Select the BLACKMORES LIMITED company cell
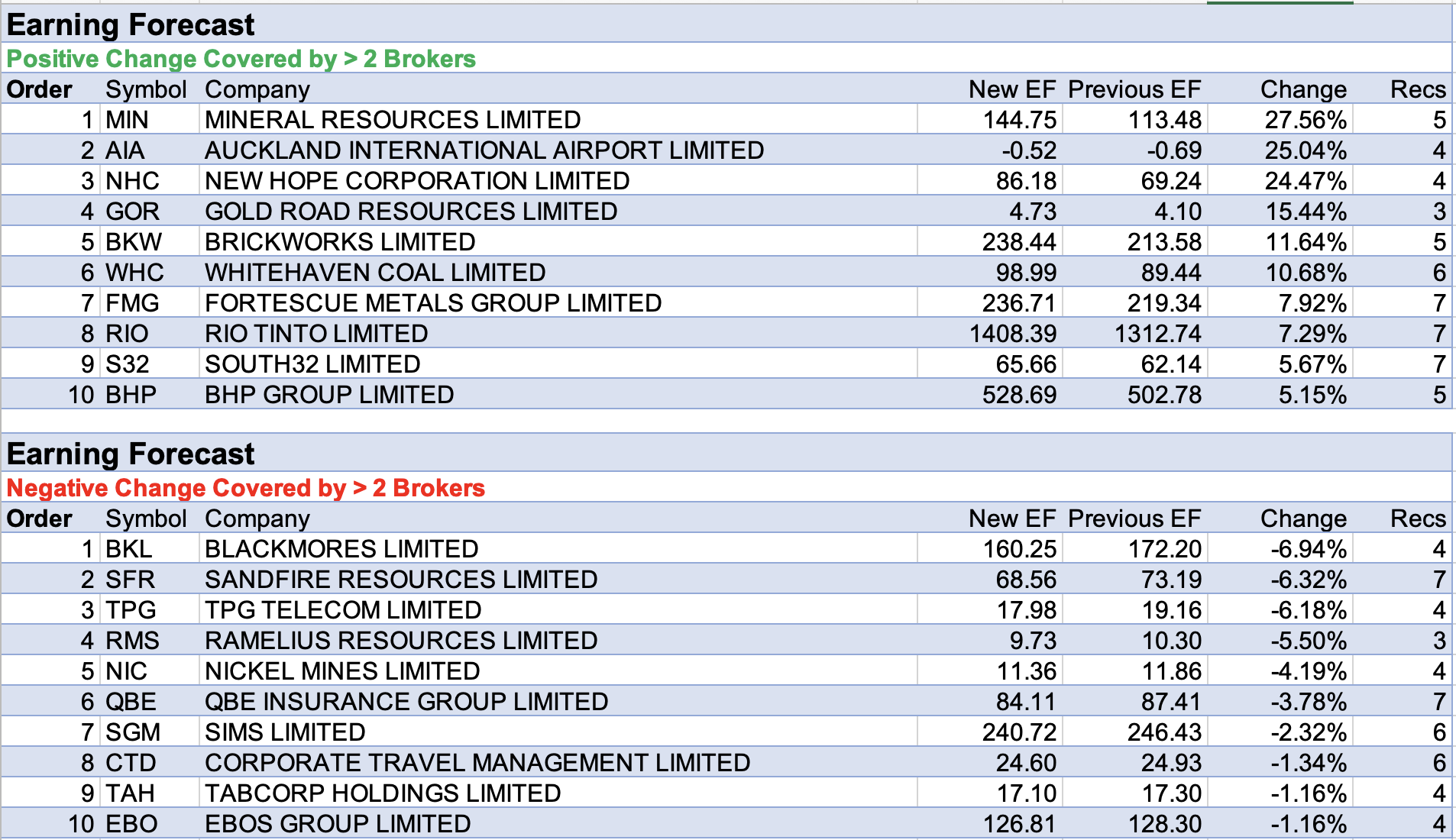 (x=341, y=549)
